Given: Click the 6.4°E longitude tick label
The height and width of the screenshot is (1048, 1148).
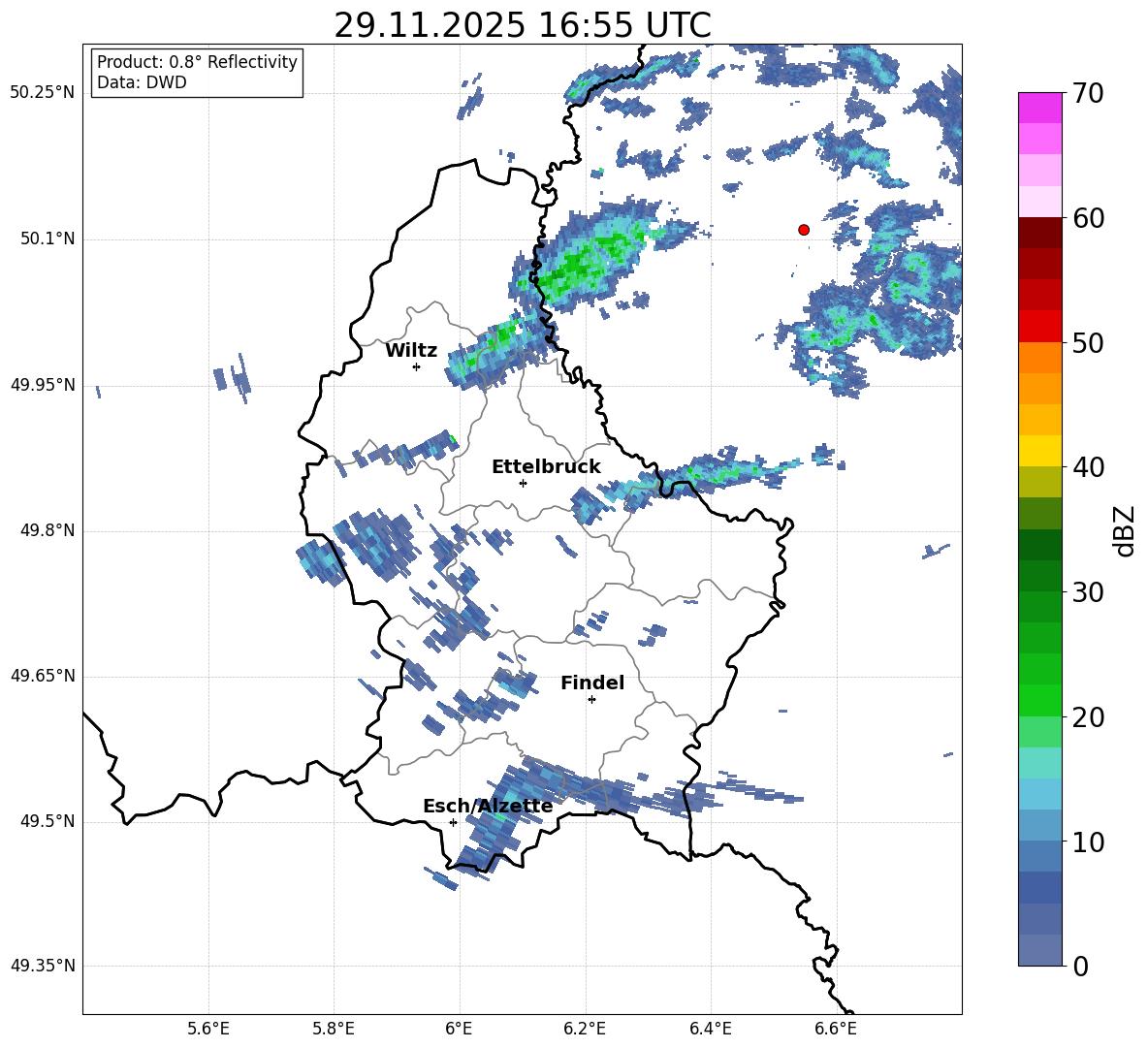Looking at the screenshot, I should pyautogui.click(x=710, y=1029).
